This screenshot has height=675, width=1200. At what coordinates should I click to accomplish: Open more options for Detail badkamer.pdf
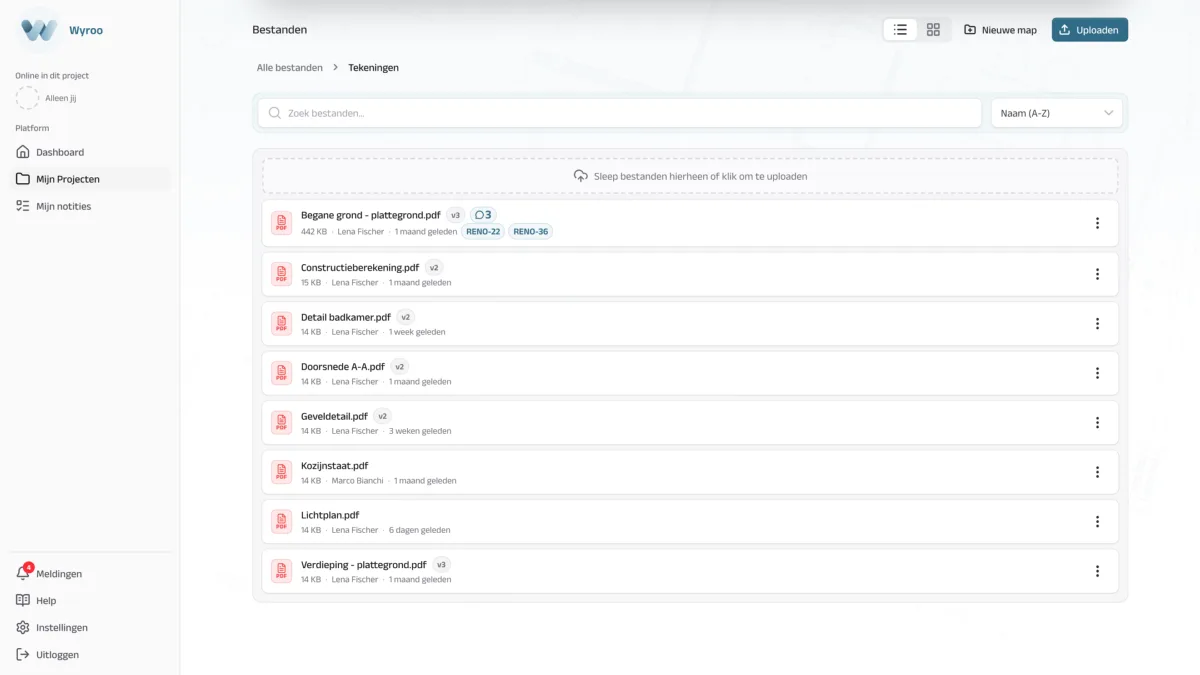tap(1097, 323)
